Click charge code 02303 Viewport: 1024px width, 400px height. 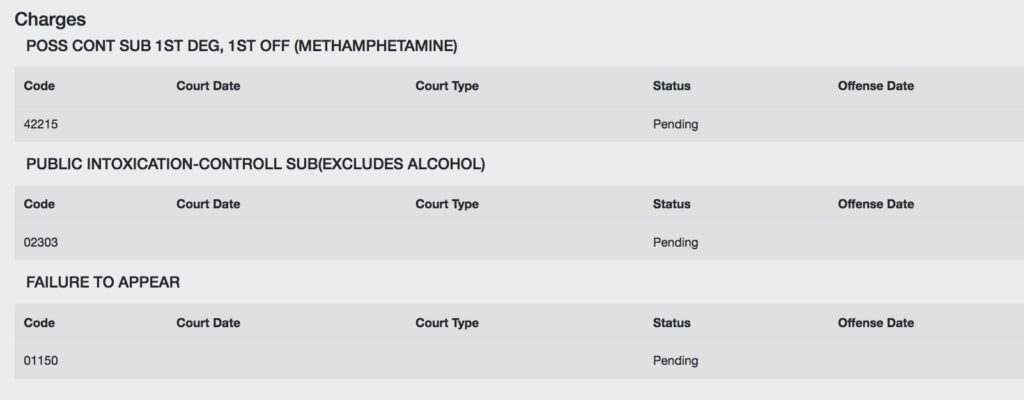40,242
